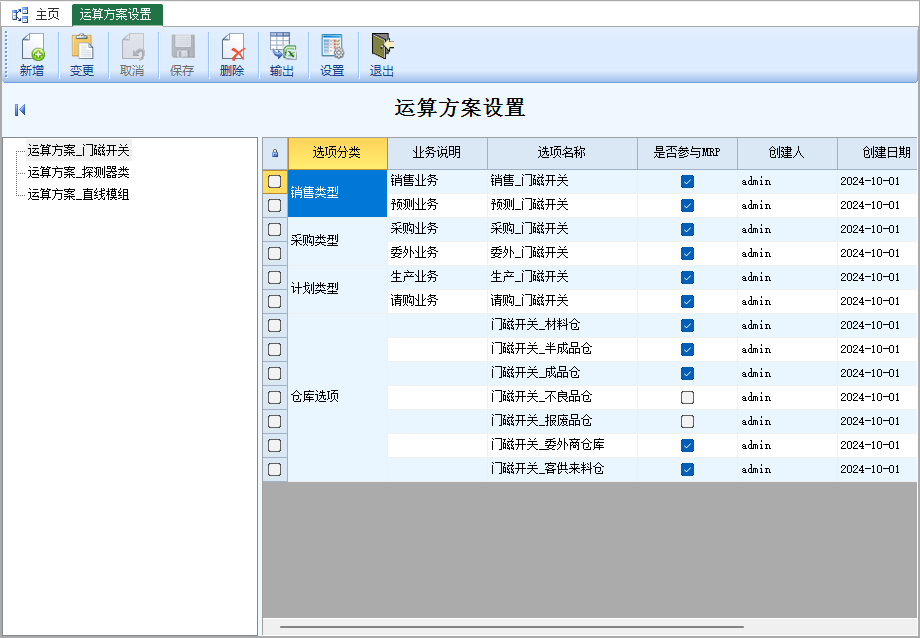Click the 预测业务 cell
The height and width of the screenshot is (638, 920).
tap(437, 205)
